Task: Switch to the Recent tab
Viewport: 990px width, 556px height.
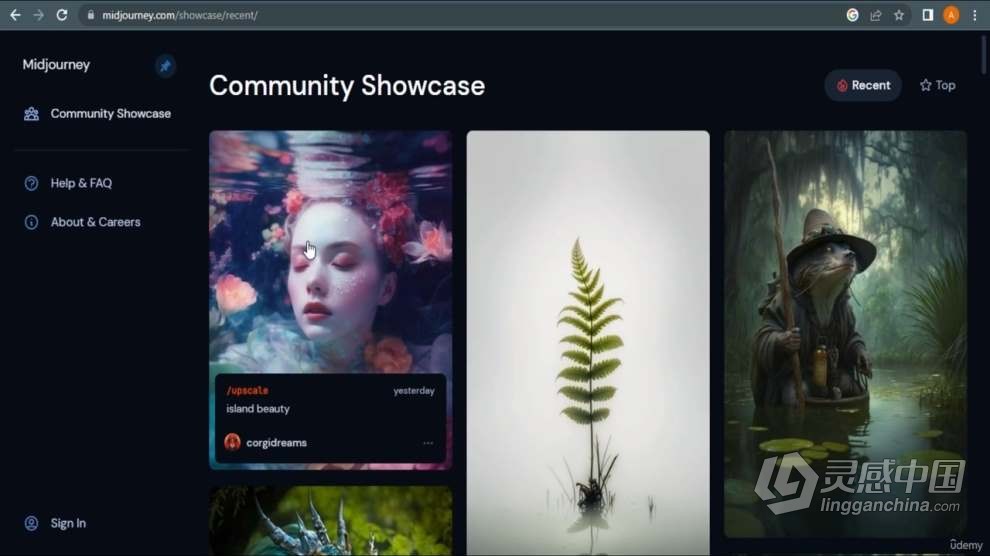Action: [x=863, y=85]
